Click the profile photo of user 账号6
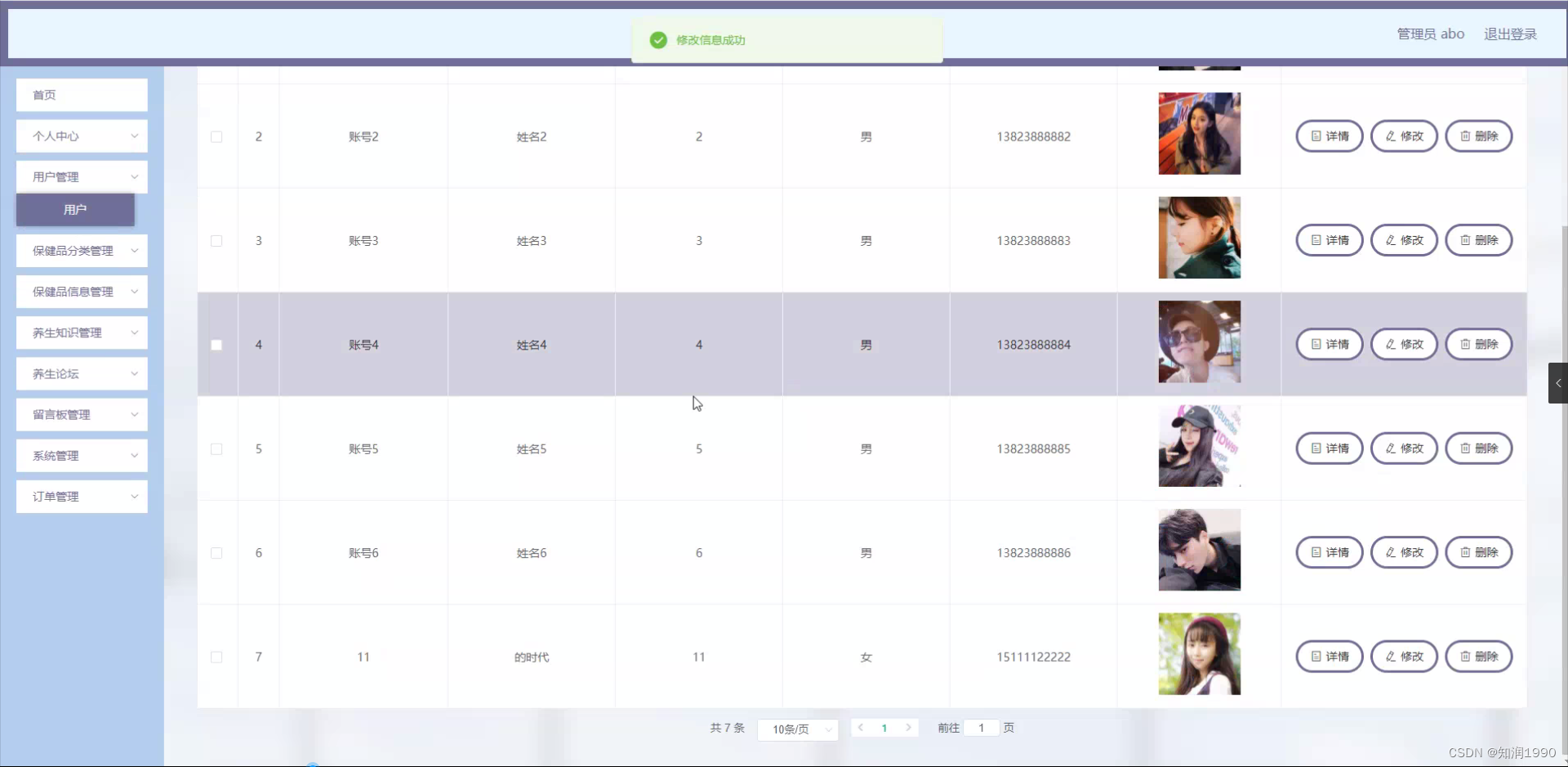 pyautogui.click(x=1198, y=550)
